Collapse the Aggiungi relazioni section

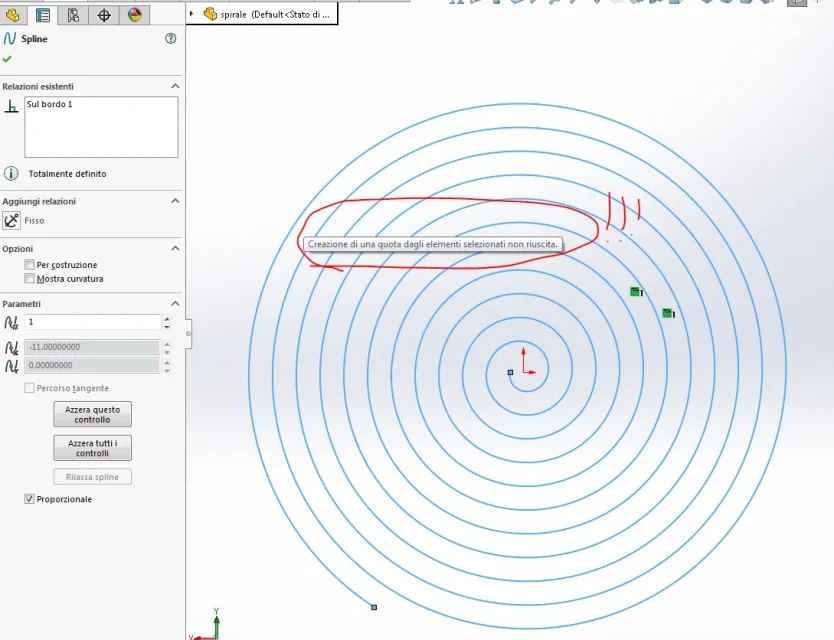(175, 201)
